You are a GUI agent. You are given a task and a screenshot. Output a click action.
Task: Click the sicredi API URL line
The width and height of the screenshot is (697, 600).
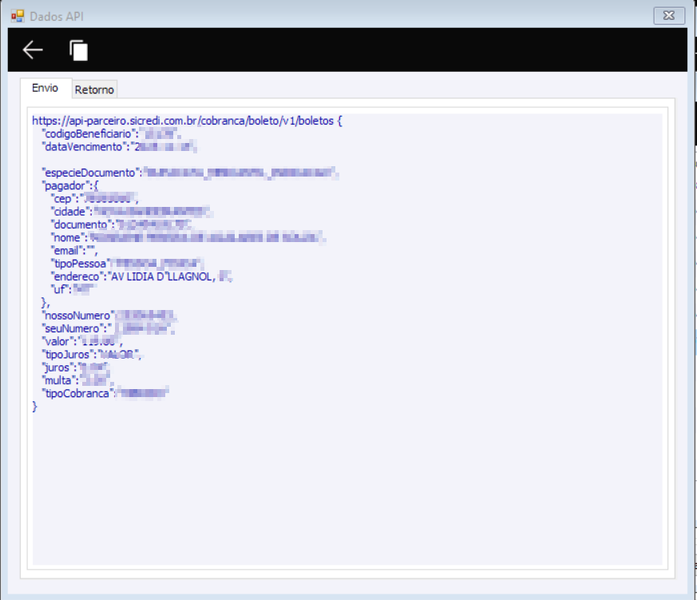[187, 121]
